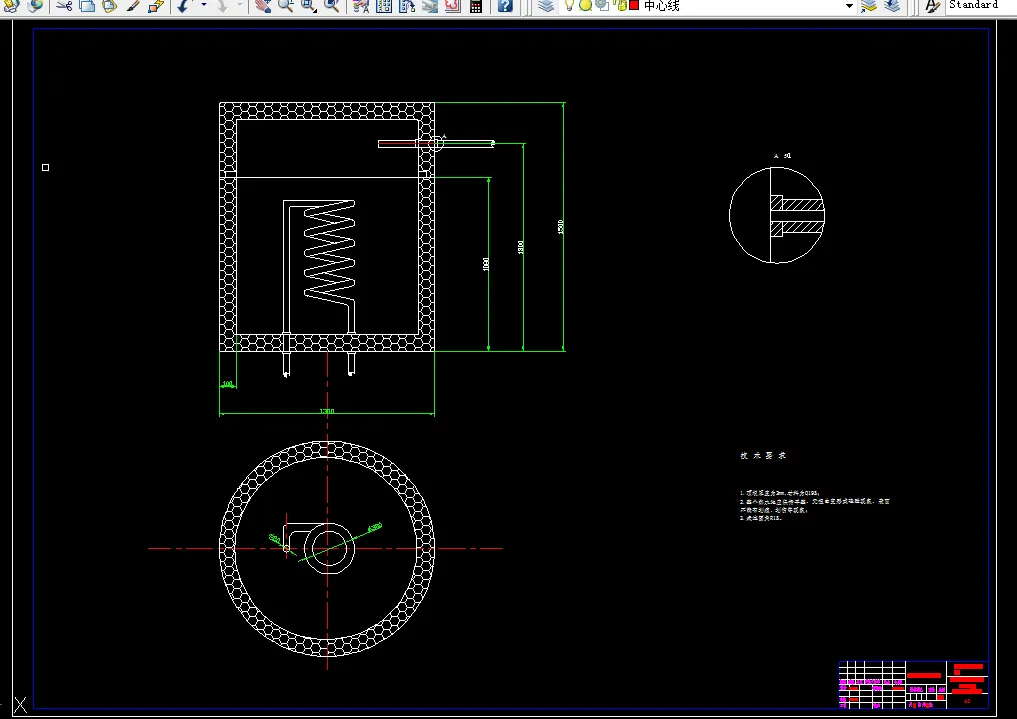Select the middle vertical dimension text
Screen dimensions: 1017x719
click(x=520, y=247)
